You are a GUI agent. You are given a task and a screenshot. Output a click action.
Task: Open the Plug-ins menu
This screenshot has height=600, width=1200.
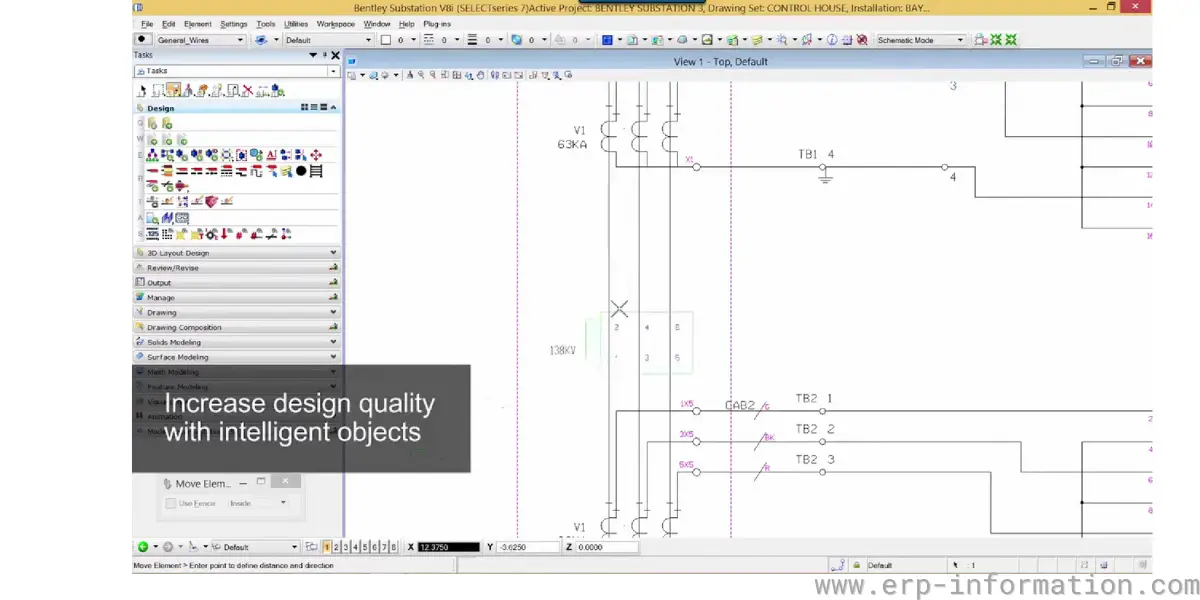click(437, 23)
